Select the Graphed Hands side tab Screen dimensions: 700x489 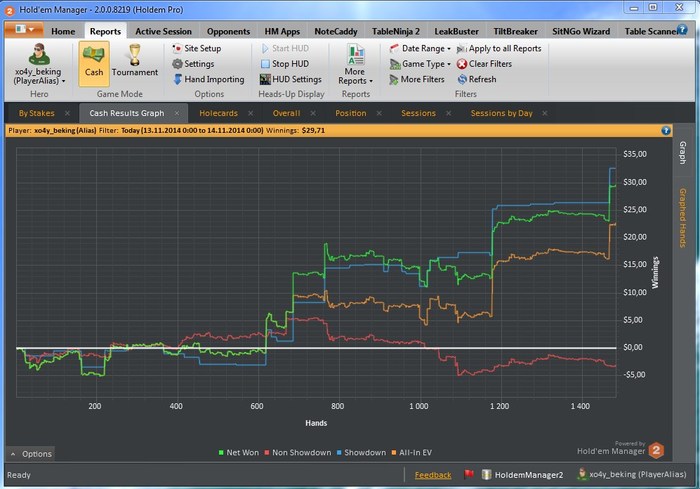click(x=683, y=218)
